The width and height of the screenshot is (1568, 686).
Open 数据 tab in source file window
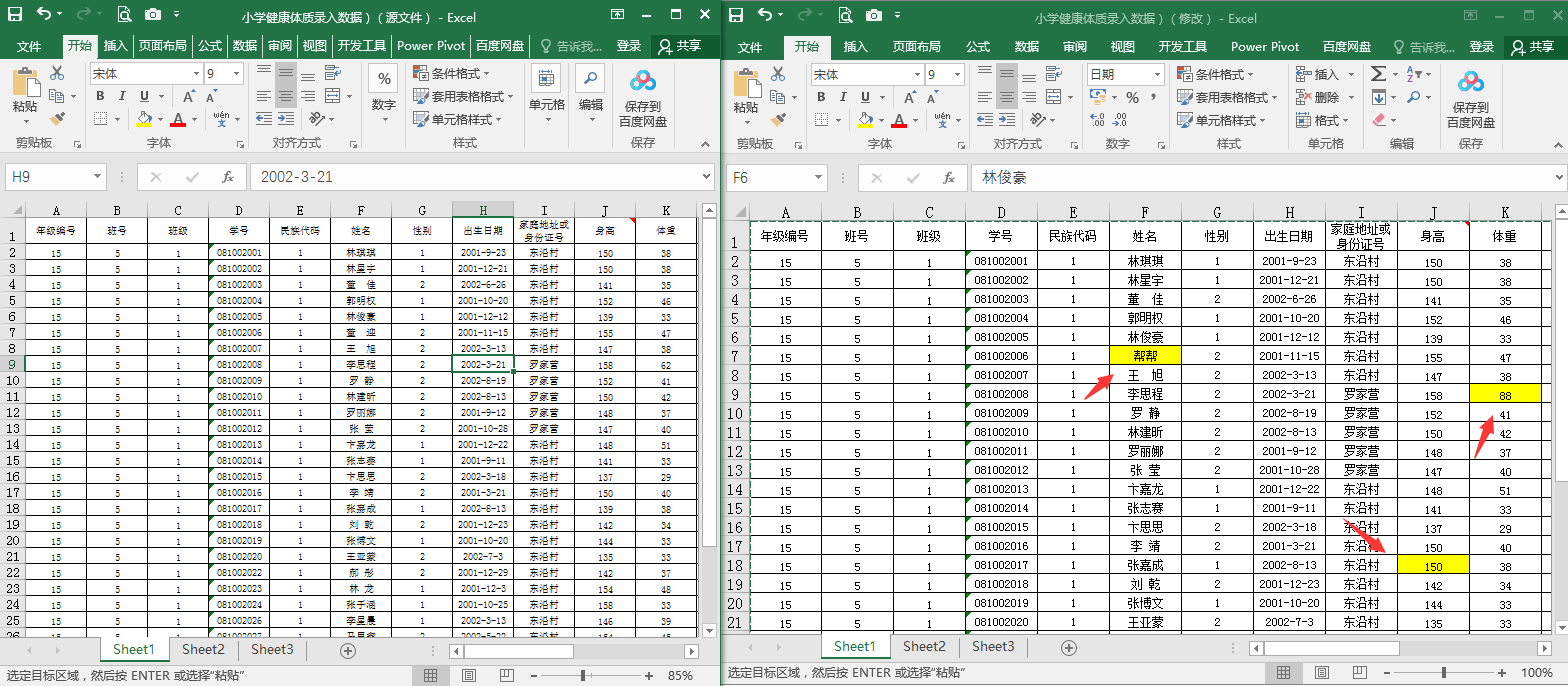245,46
